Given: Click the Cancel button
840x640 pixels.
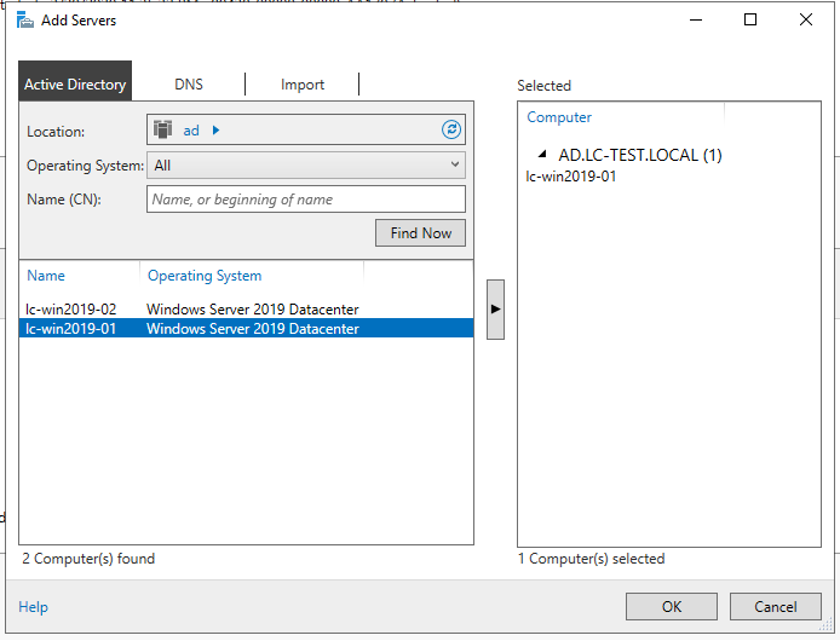Looking at the screenshot, I should [775, 606].
